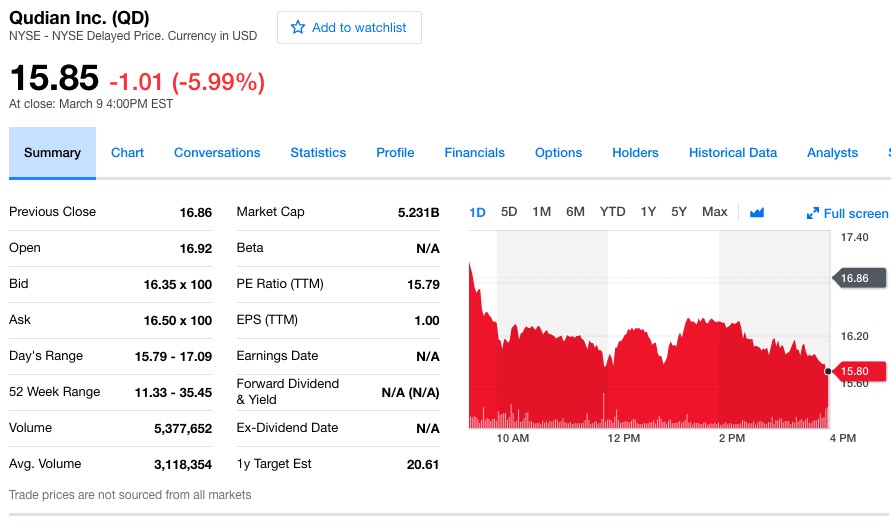Click the Add to watchlist button
Screen dimensions: 891x522
[x=349, y=27]
